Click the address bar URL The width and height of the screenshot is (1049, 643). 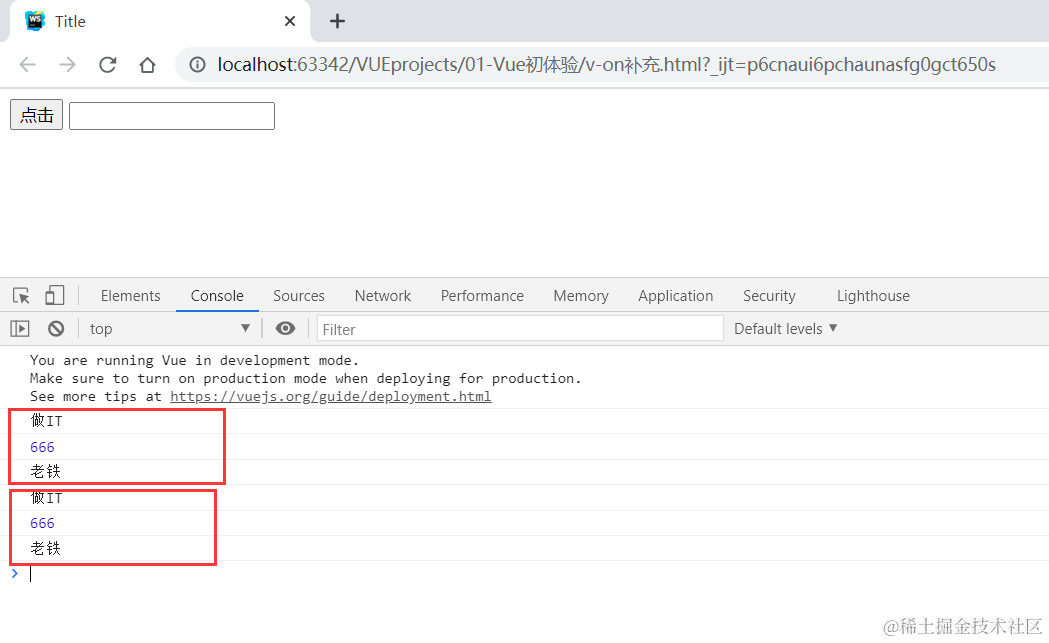point(606,65)
